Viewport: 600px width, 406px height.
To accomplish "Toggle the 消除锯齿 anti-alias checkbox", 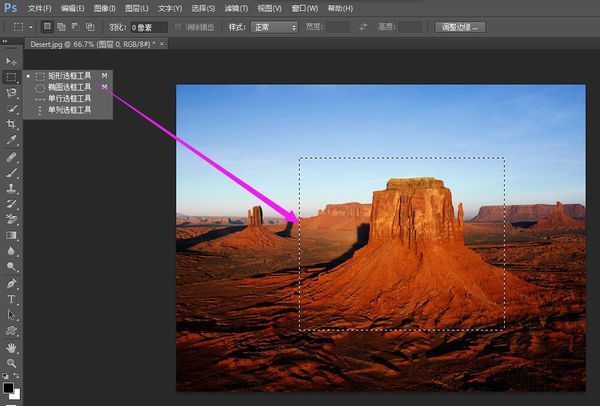I will (179, 27).
